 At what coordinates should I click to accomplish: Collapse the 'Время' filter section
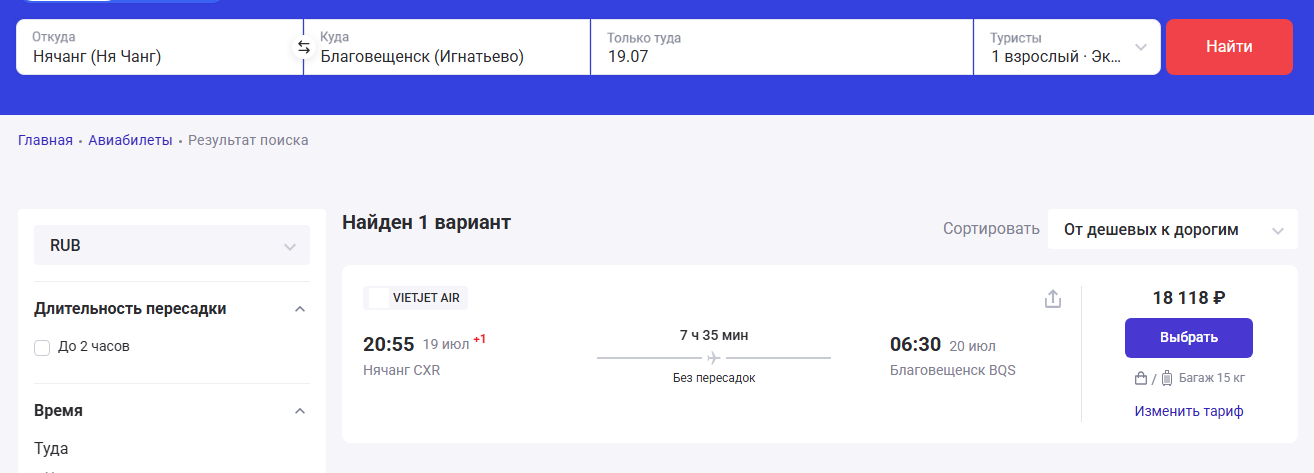pyautogui.click(x=299, y=411)
